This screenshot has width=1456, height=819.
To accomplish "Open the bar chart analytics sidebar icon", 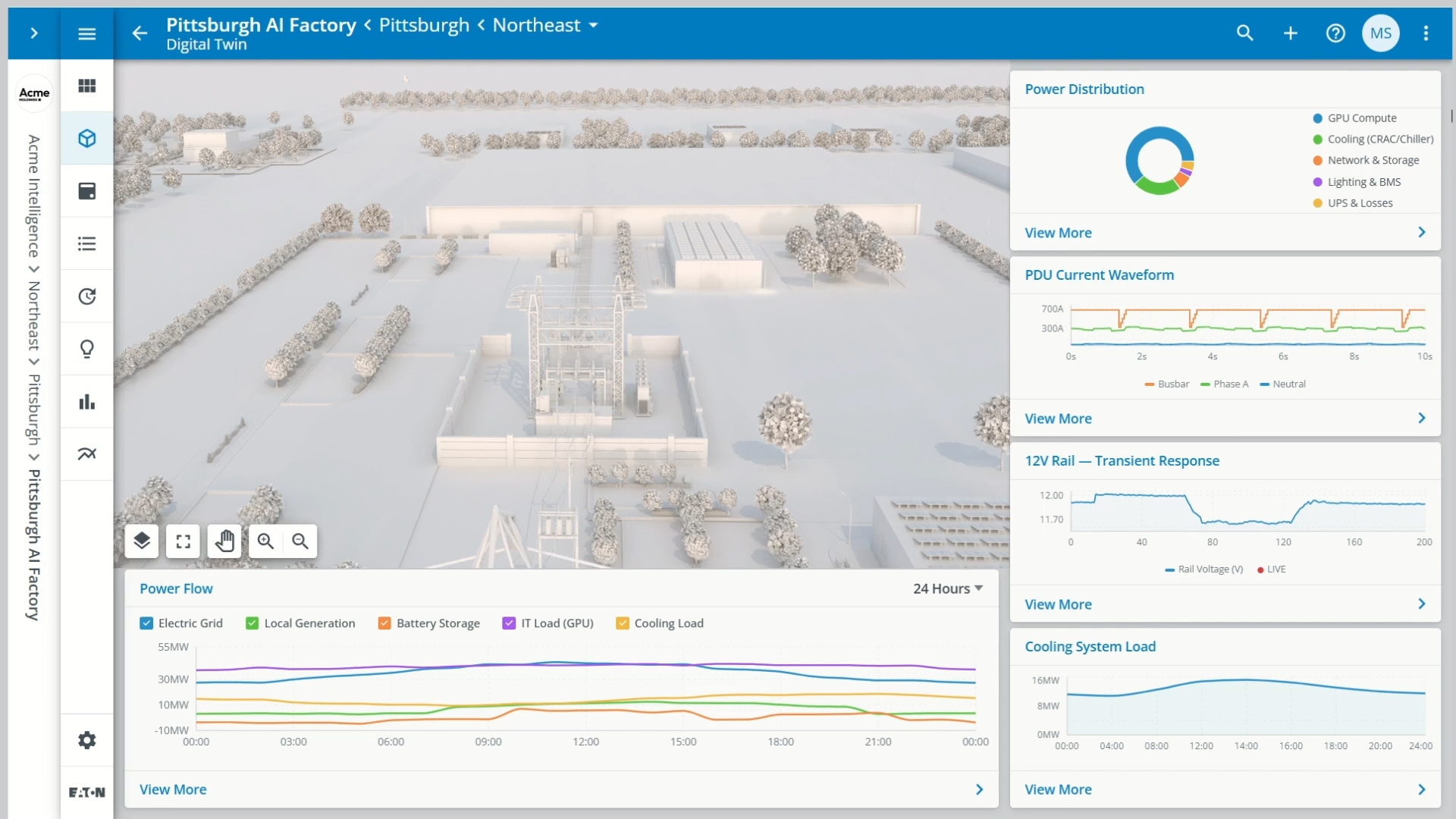I will point(87,402).
